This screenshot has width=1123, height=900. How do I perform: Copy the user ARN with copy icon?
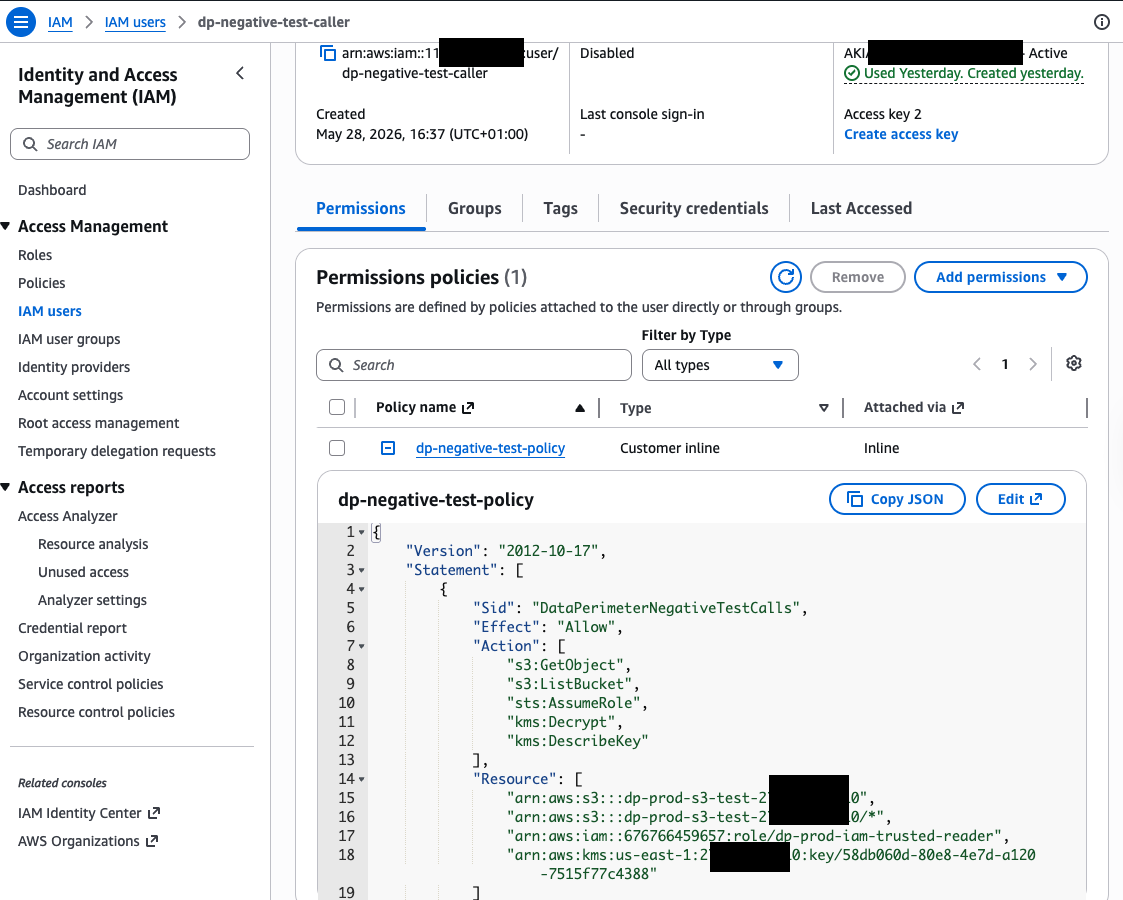pos(327,53)
